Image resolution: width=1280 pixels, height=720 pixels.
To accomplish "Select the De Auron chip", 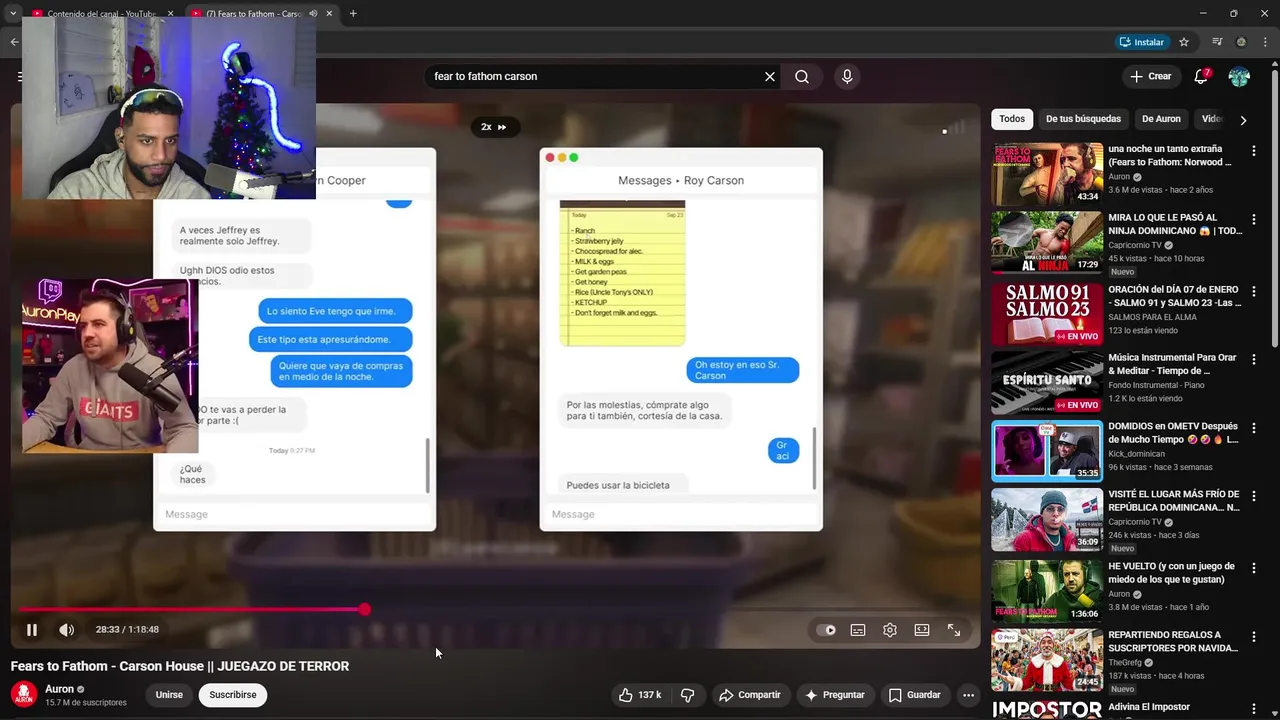I will pos(1161,119).
